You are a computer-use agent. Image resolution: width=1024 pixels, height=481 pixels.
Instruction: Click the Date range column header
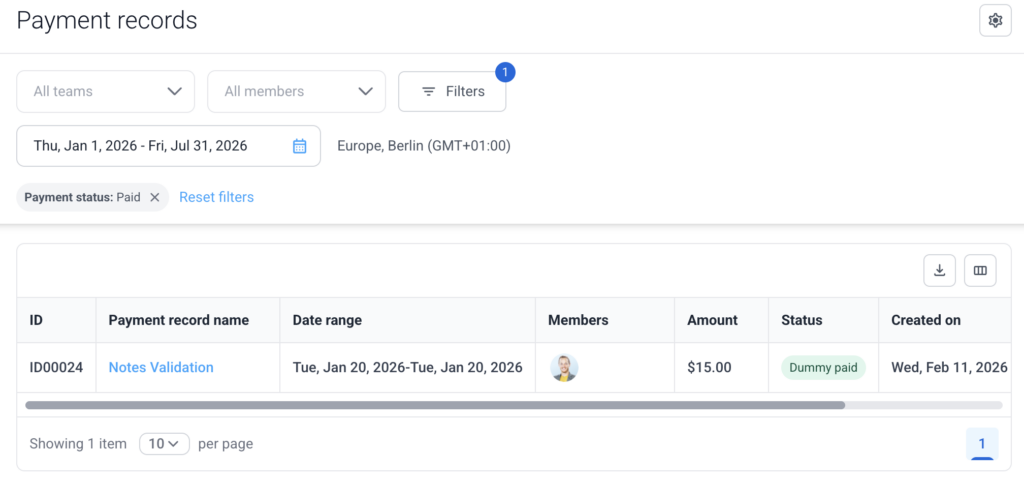[x=408, y=320]
